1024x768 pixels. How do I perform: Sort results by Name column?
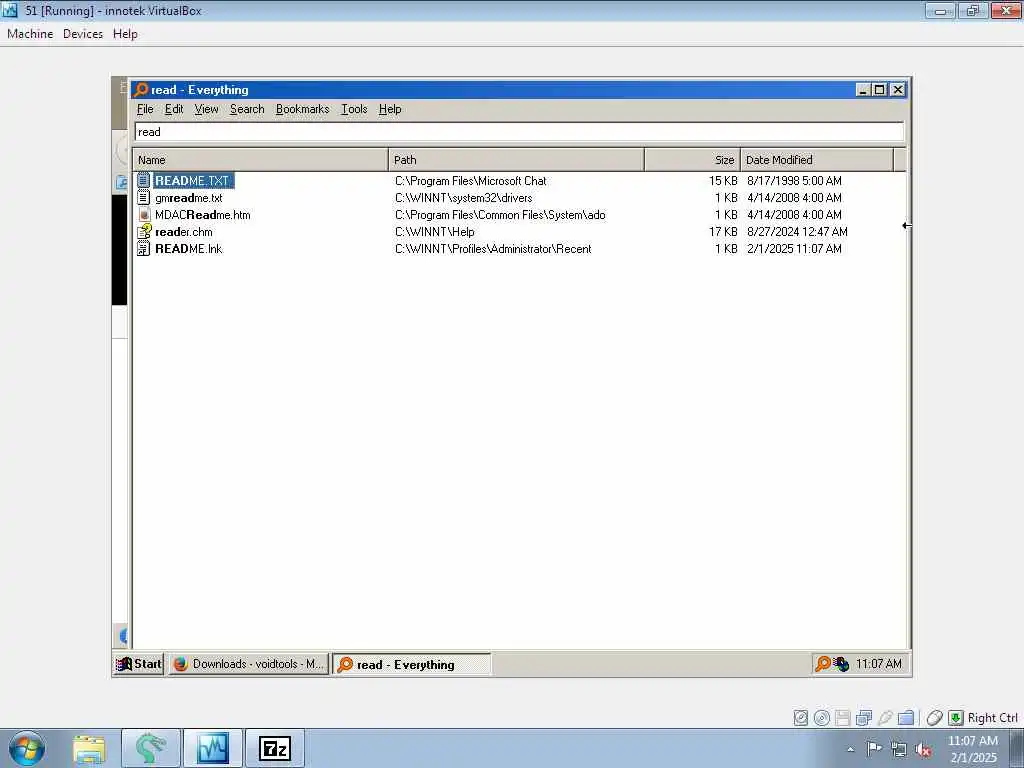pyautogui.click(x=261, y=160)
